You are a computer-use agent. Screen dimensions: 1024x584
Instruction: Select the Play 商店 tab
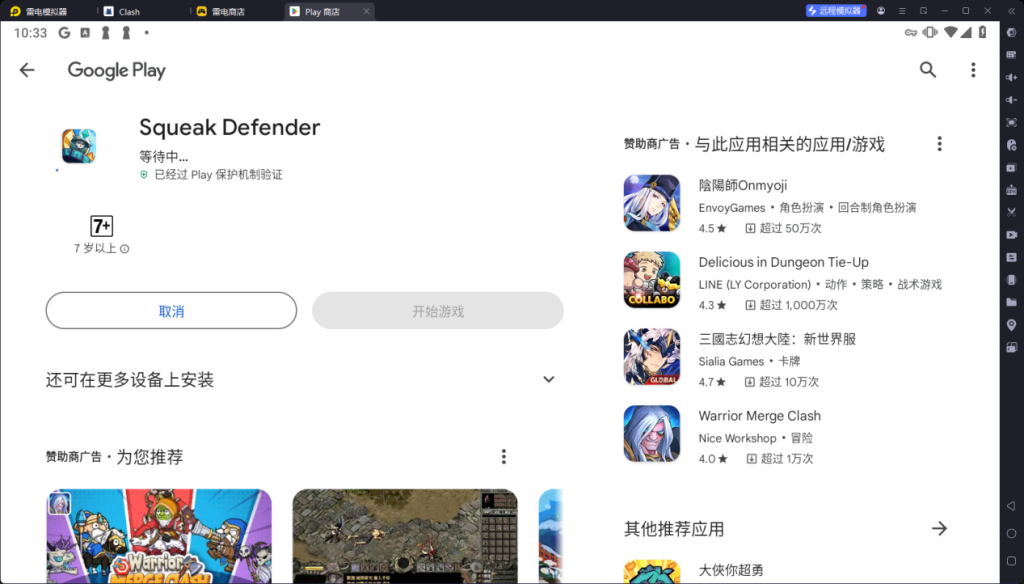click(x=322, y=11)
